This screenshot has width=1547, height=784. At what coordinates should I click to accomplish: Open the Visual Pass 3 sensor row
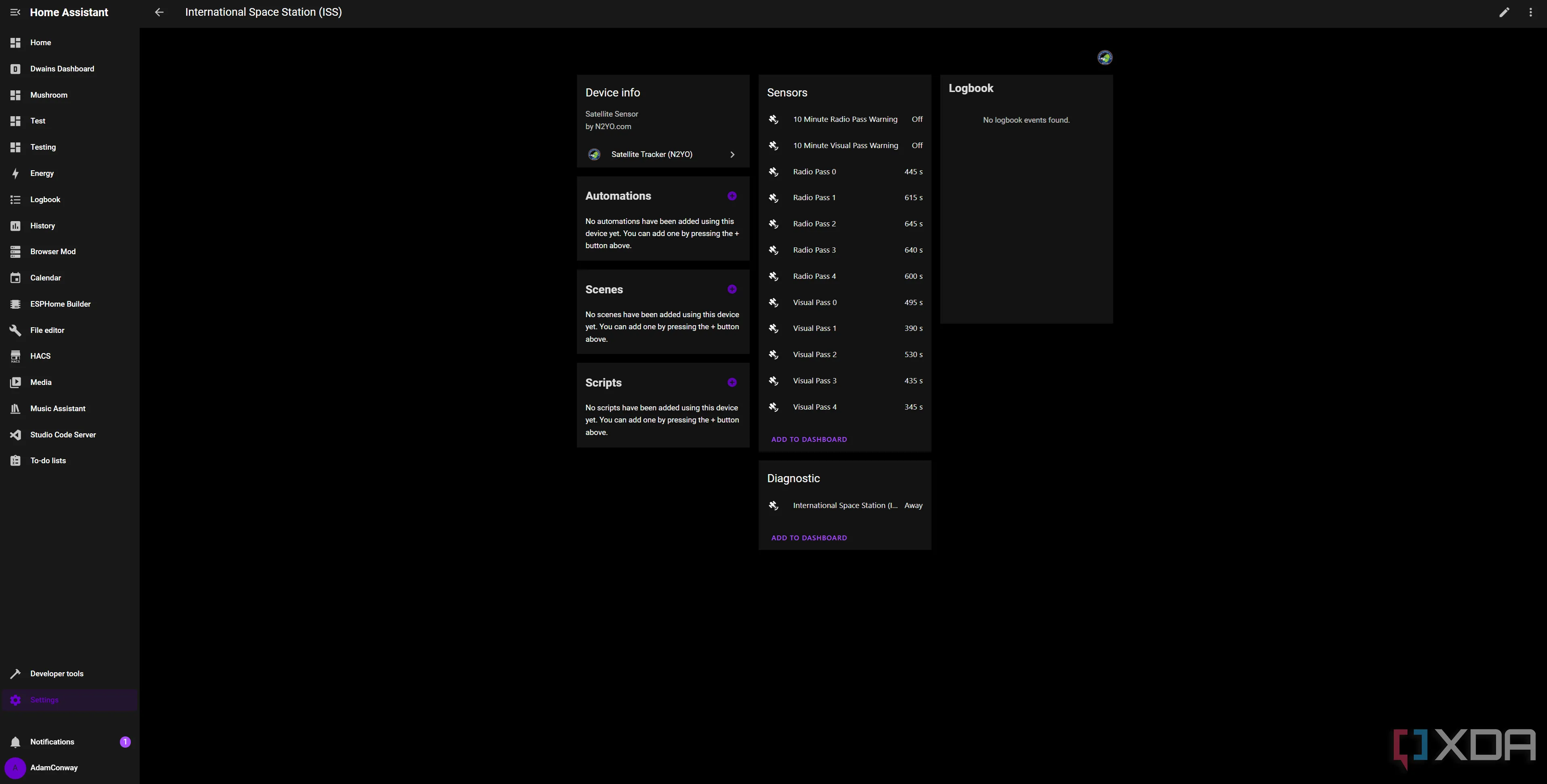845,381
